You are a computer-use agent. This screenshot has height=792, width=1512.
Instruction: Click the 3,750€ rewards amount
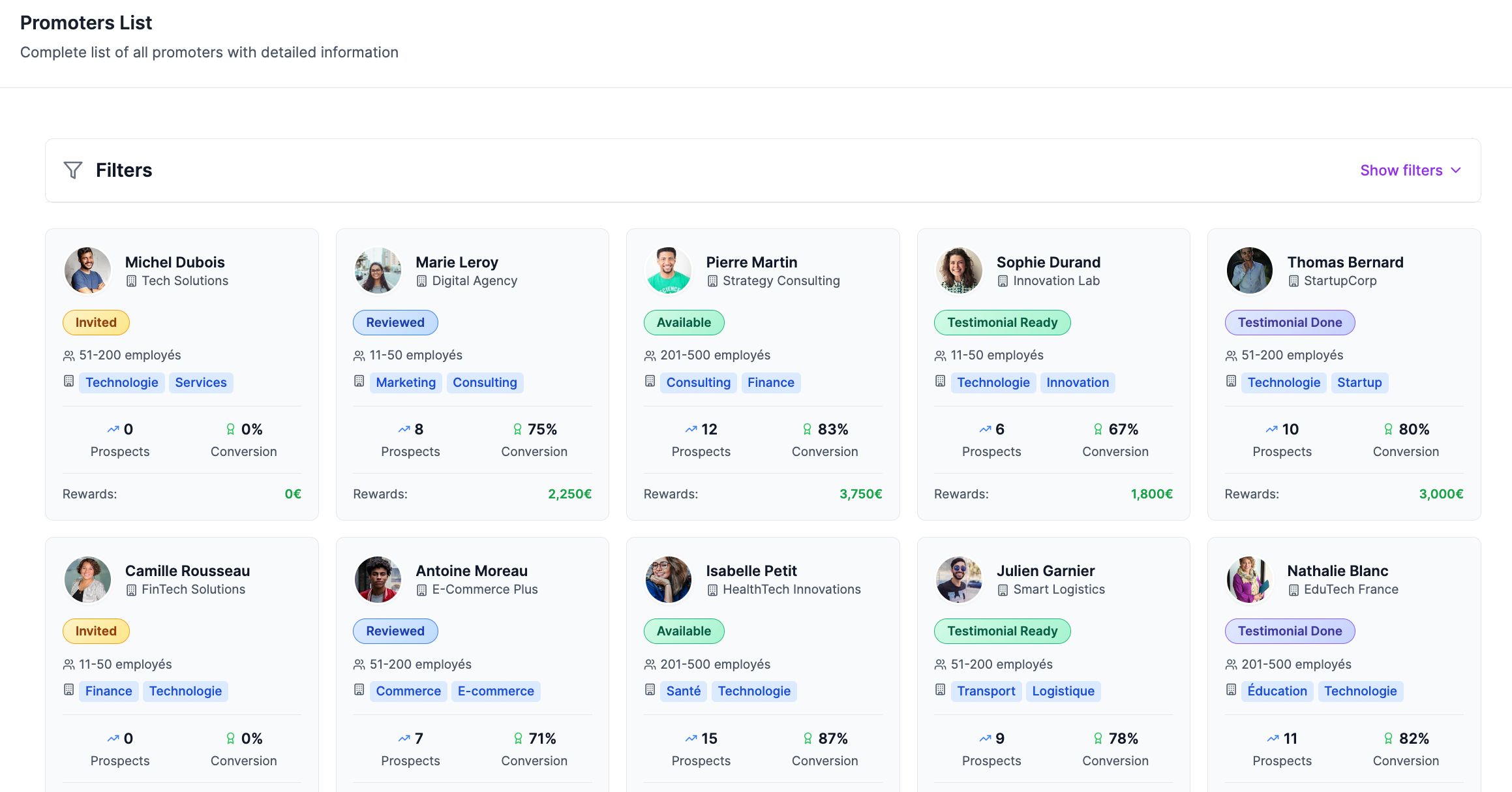click(860, 495)
